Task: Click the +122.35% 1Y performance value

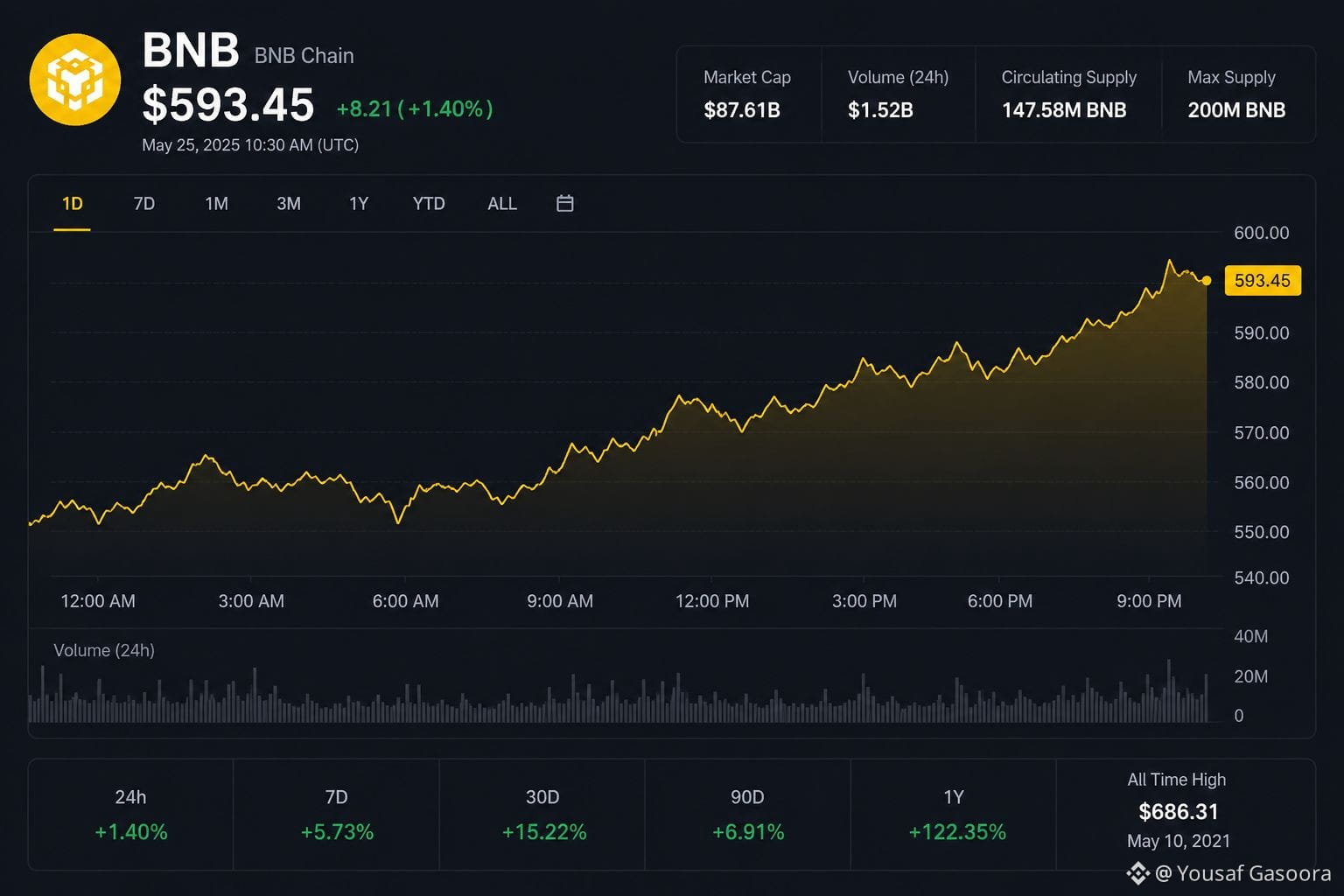Action: point(957,832)
